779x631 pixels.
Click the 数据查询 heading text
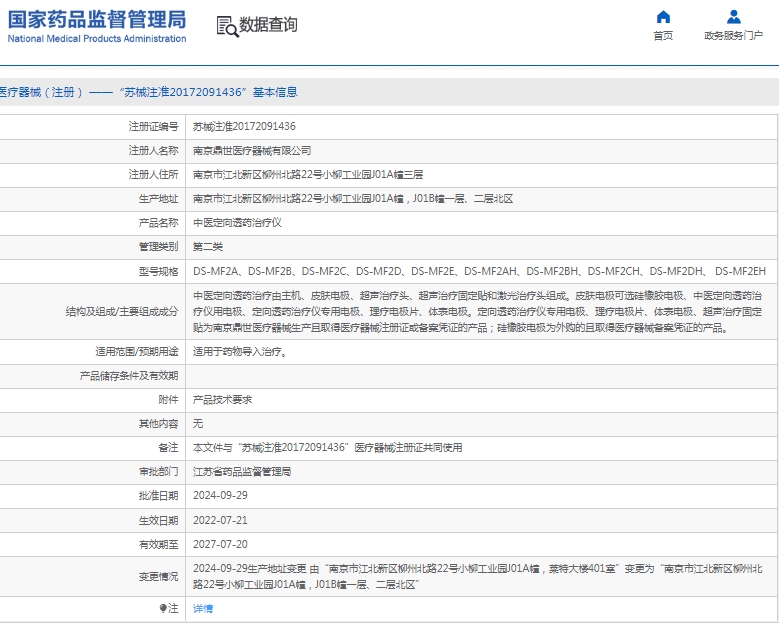(x=268, y=24)
